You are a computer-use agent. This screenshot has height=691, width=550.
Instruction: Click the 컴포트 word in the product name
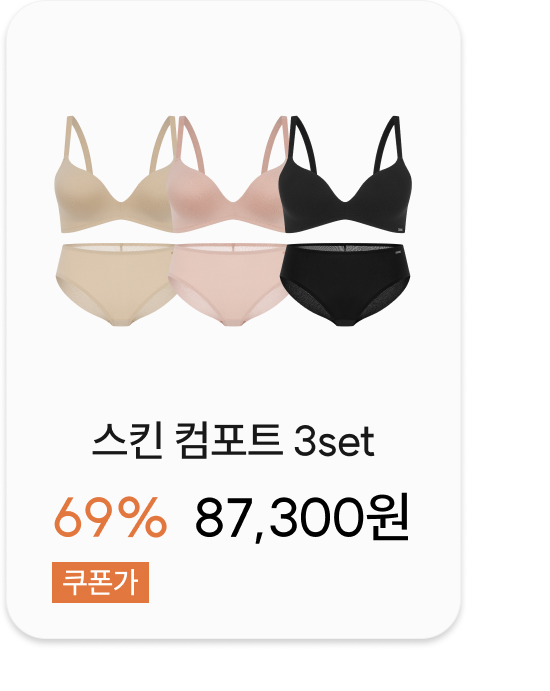(x=228, y=441)
